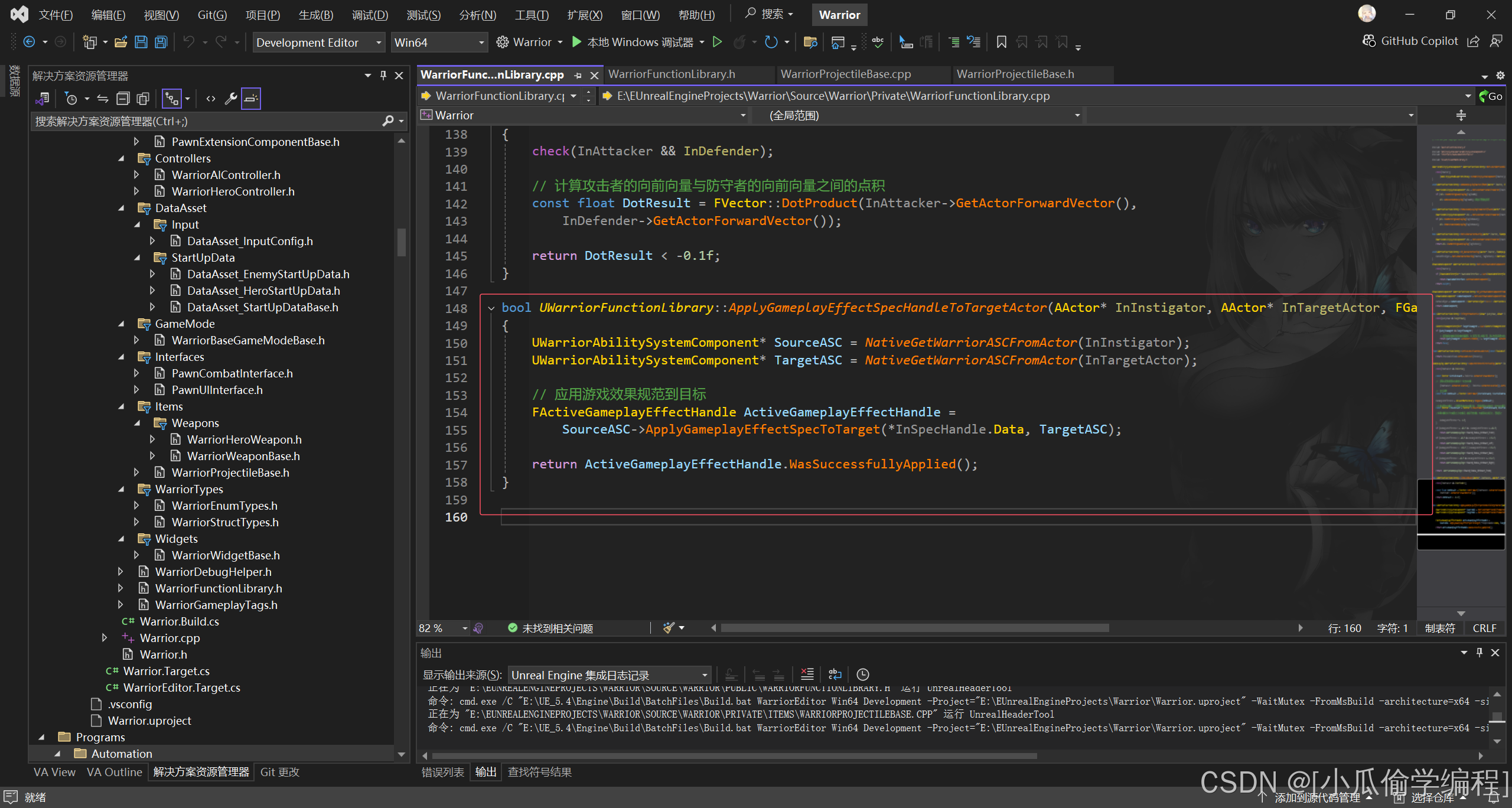Click the Save All toolbar icon
This screenshot has width=1512, height=808.
(x=161, y=42)
